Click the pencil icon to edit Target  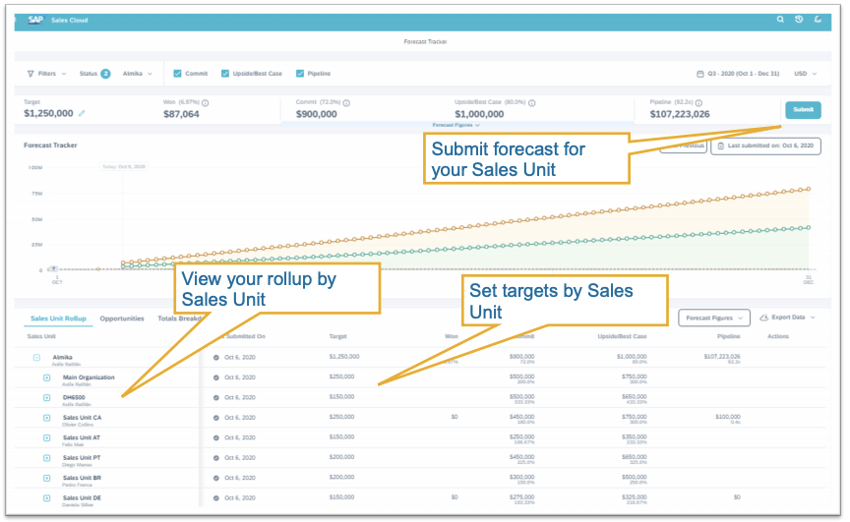click(82, 114)
